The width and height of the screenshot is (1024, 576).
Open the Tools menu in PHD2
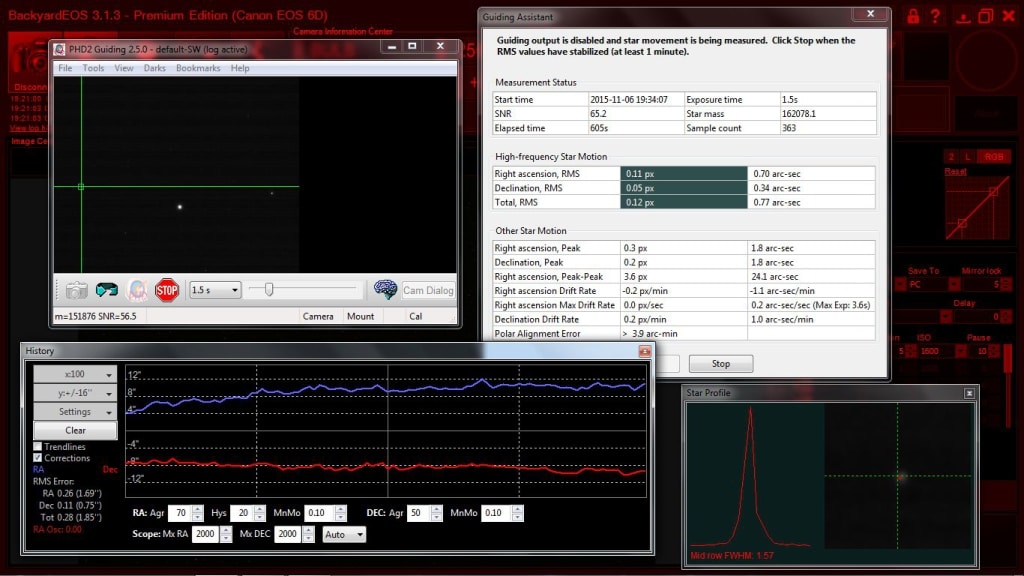[x=93, y=68]
